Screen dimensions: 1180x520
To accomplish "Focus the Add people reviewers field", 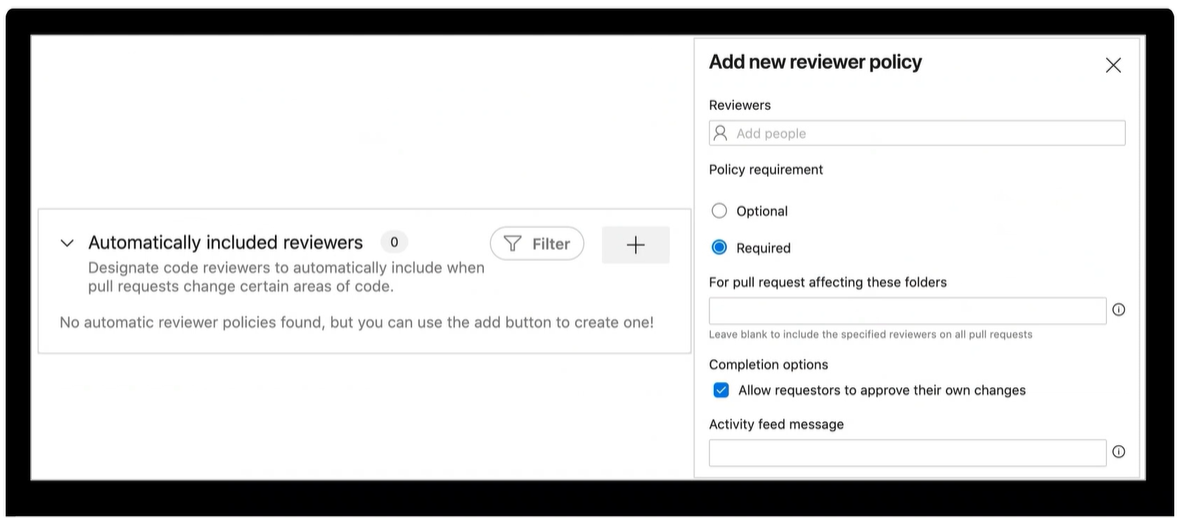I will [x=917, y=133].
